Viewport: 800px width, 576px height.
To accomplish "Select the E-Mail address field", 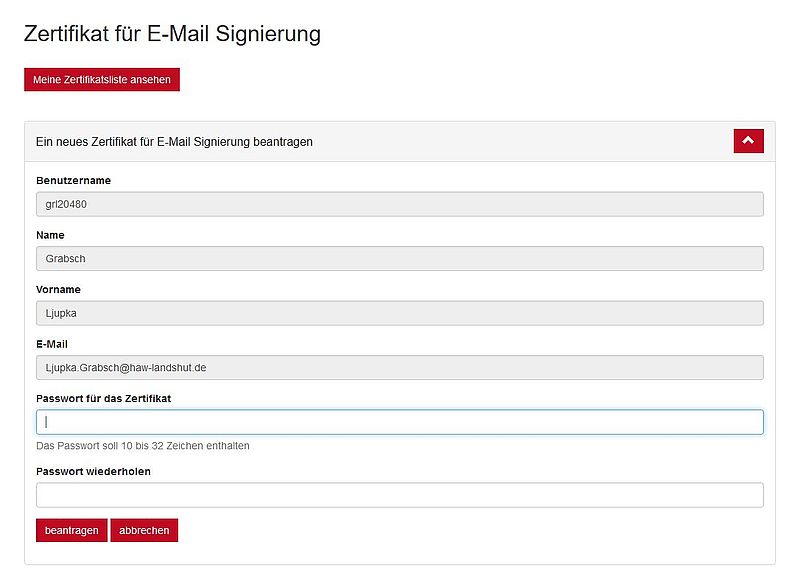I will pos(399,367).
